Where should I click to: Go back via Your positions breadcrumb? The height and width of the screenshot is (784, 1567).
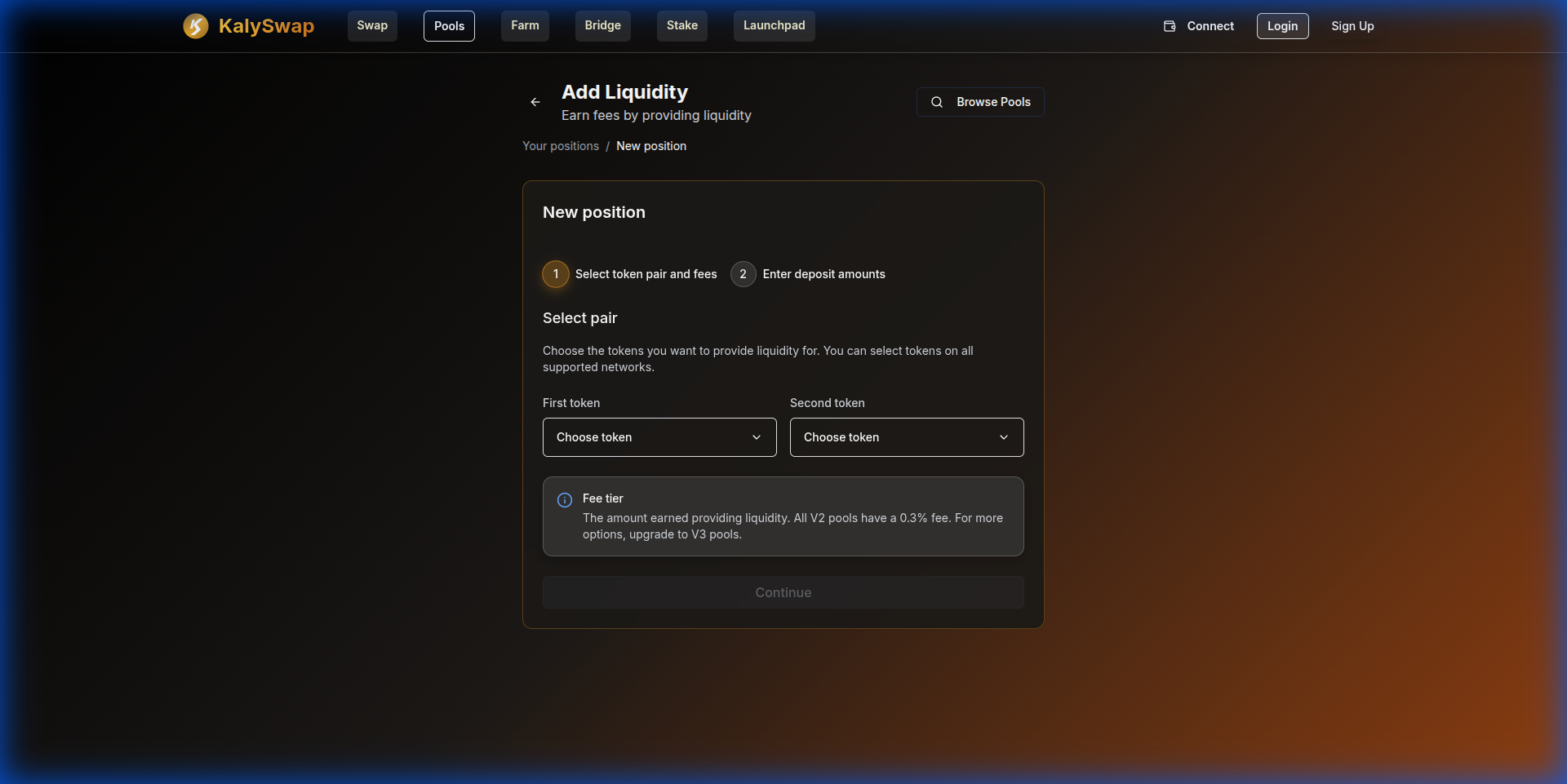click(560, 146)
